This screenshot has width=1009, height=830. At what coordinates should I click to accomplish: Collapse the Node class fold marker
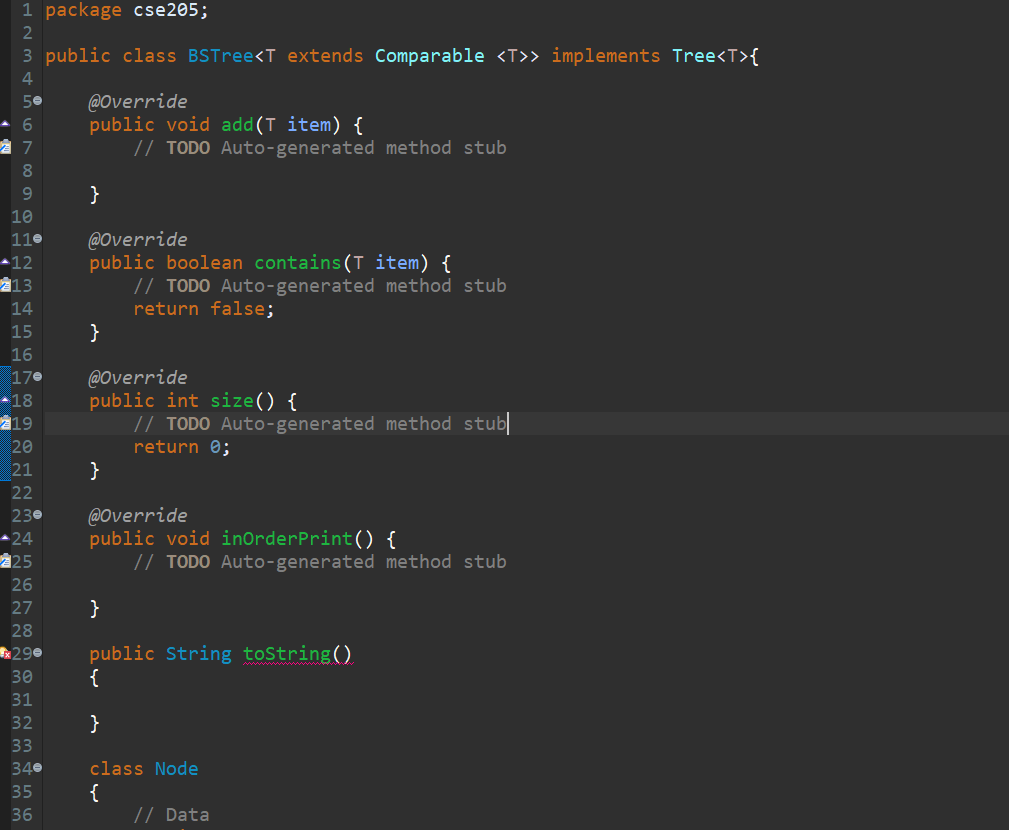tap(36, 768)
